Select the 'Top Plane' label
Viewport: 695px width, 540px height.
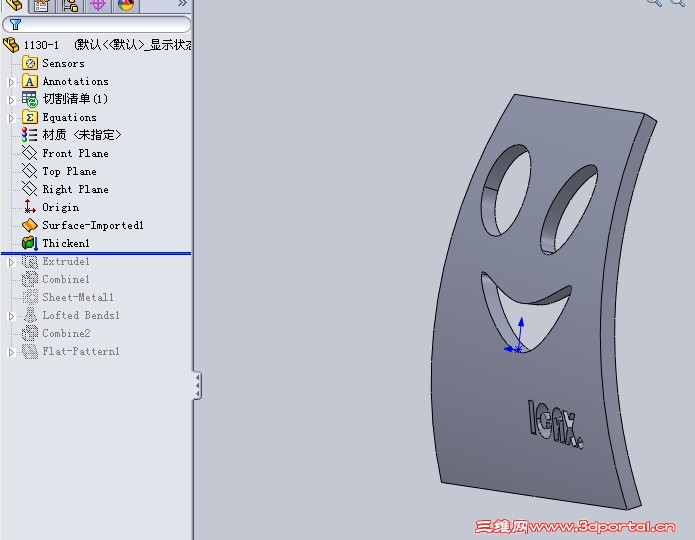pos(69,171)
